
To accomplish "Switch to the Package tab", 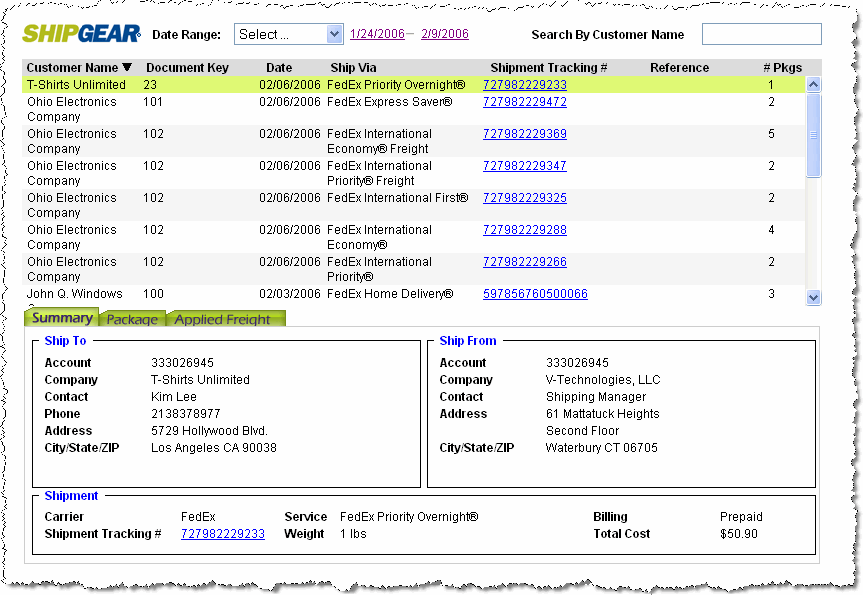I will (132, 319).
